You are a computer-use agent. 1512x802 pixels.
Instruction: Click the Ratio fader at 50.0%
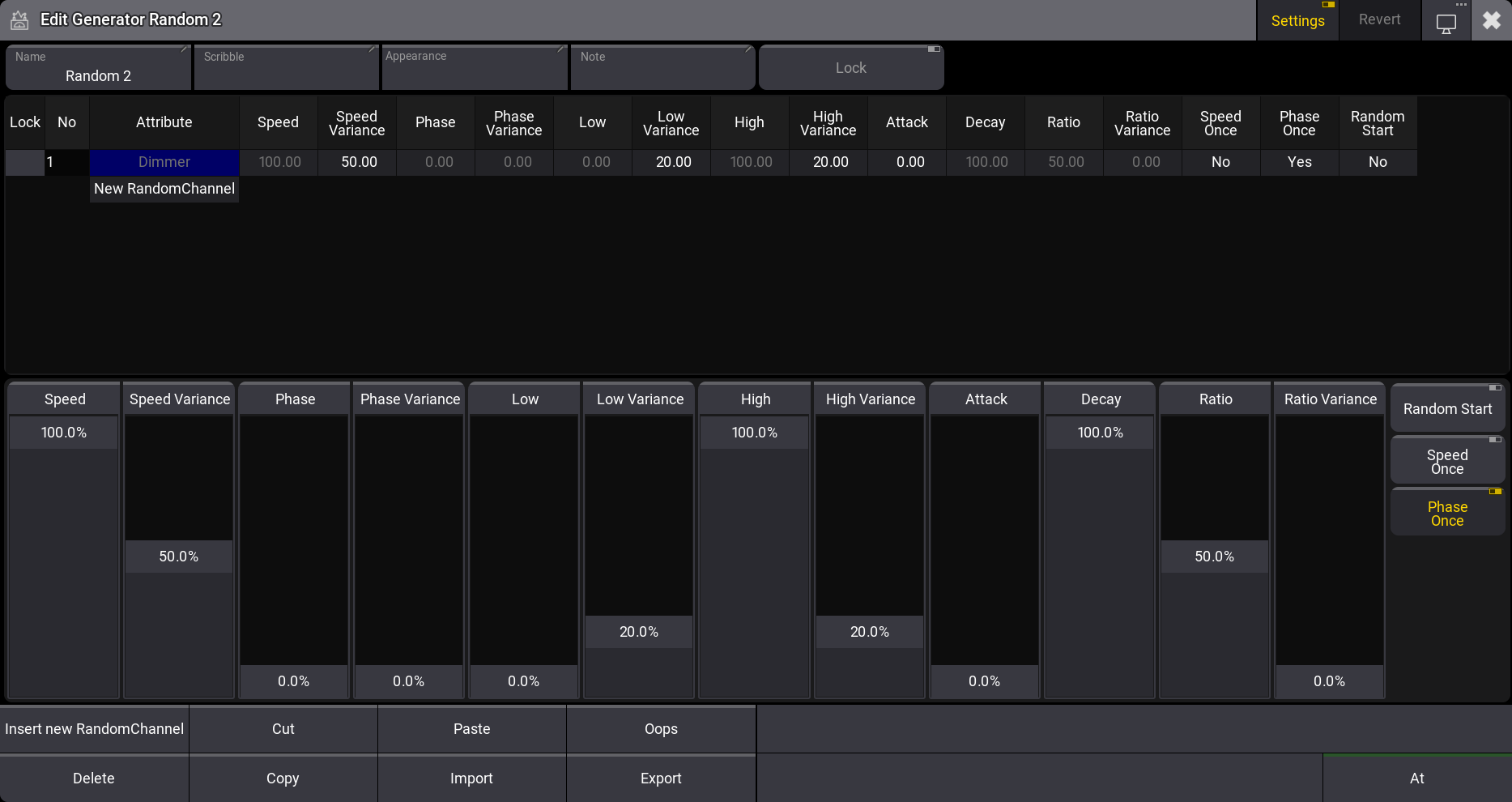[x=1215, y=557]
